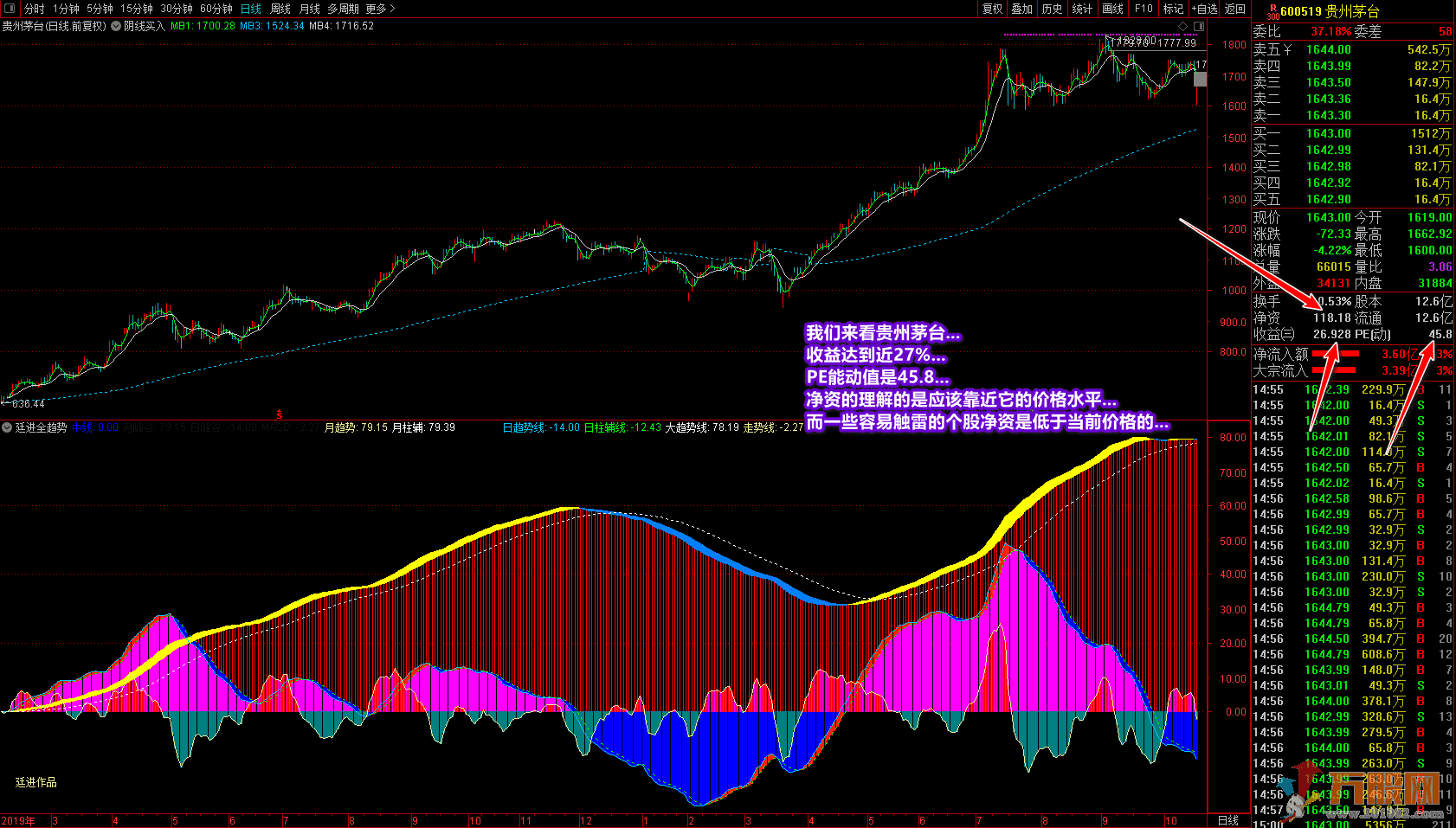The height and width of the screenshot is (828, 1456).
Task: Expand 廷进全趋势 indicator dropdown arrow
Action: tap(7, 427)
